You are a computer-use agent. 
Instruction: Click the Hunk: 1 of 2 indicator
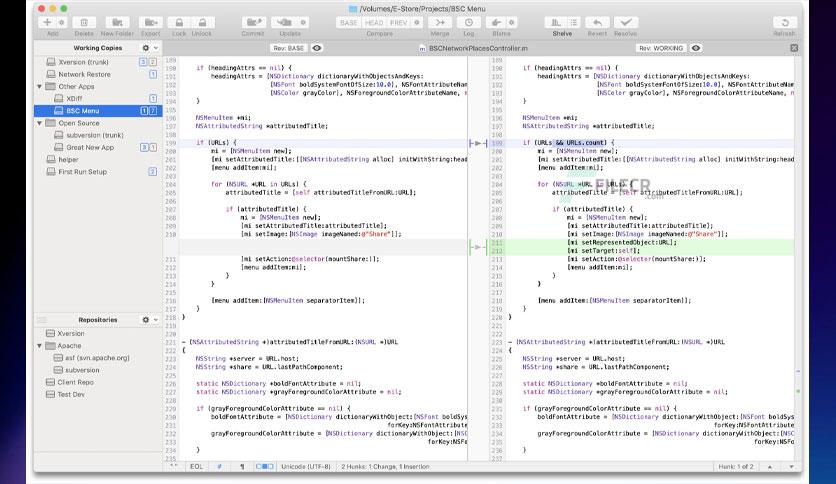pyautogui.click(x=736, y=467)
